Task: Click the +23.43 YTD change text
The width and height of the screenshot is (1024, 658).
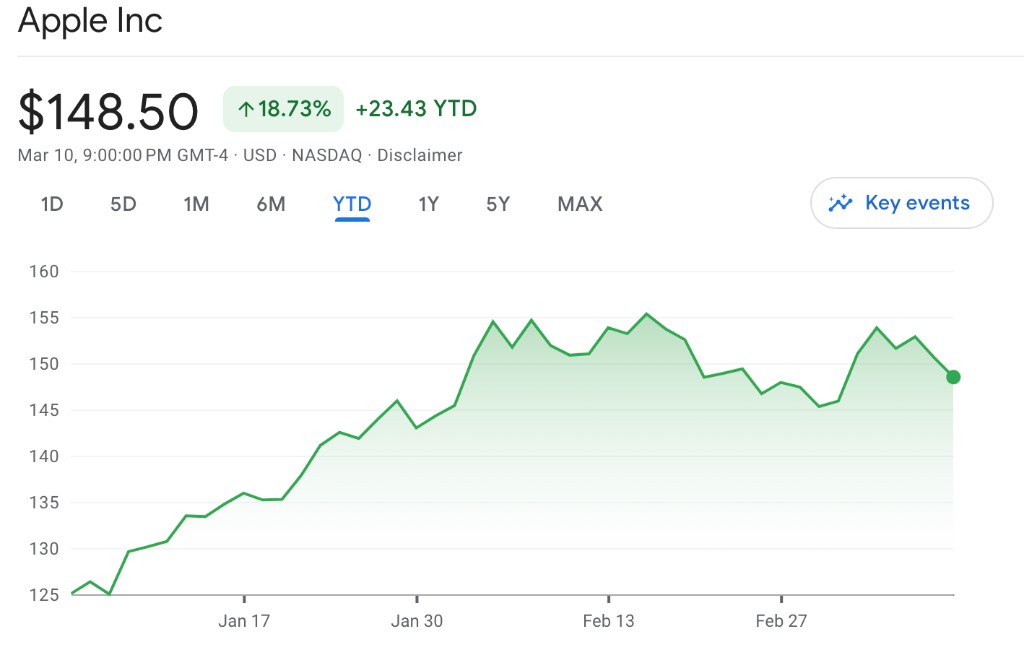Action: [x=416, y=109]
